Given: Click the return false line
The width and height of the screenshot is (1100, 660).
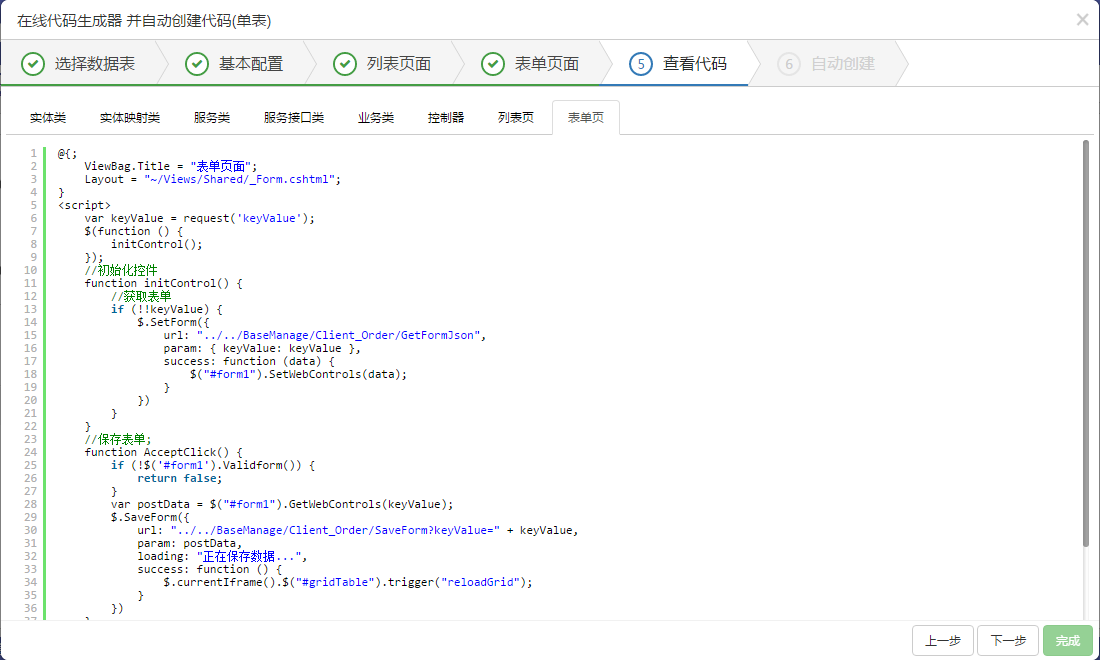Looking at the screenshot, I should coord(180,478).
